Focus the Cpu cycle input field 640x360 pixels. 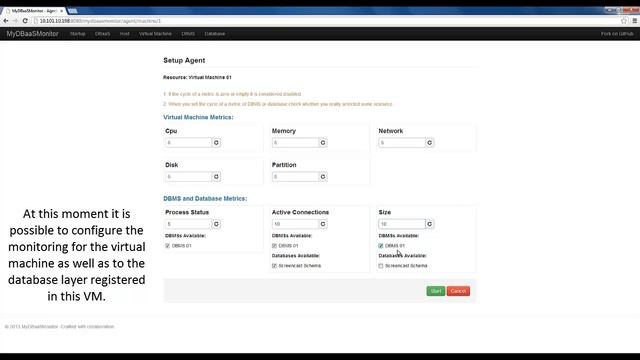tap(189, 142)
